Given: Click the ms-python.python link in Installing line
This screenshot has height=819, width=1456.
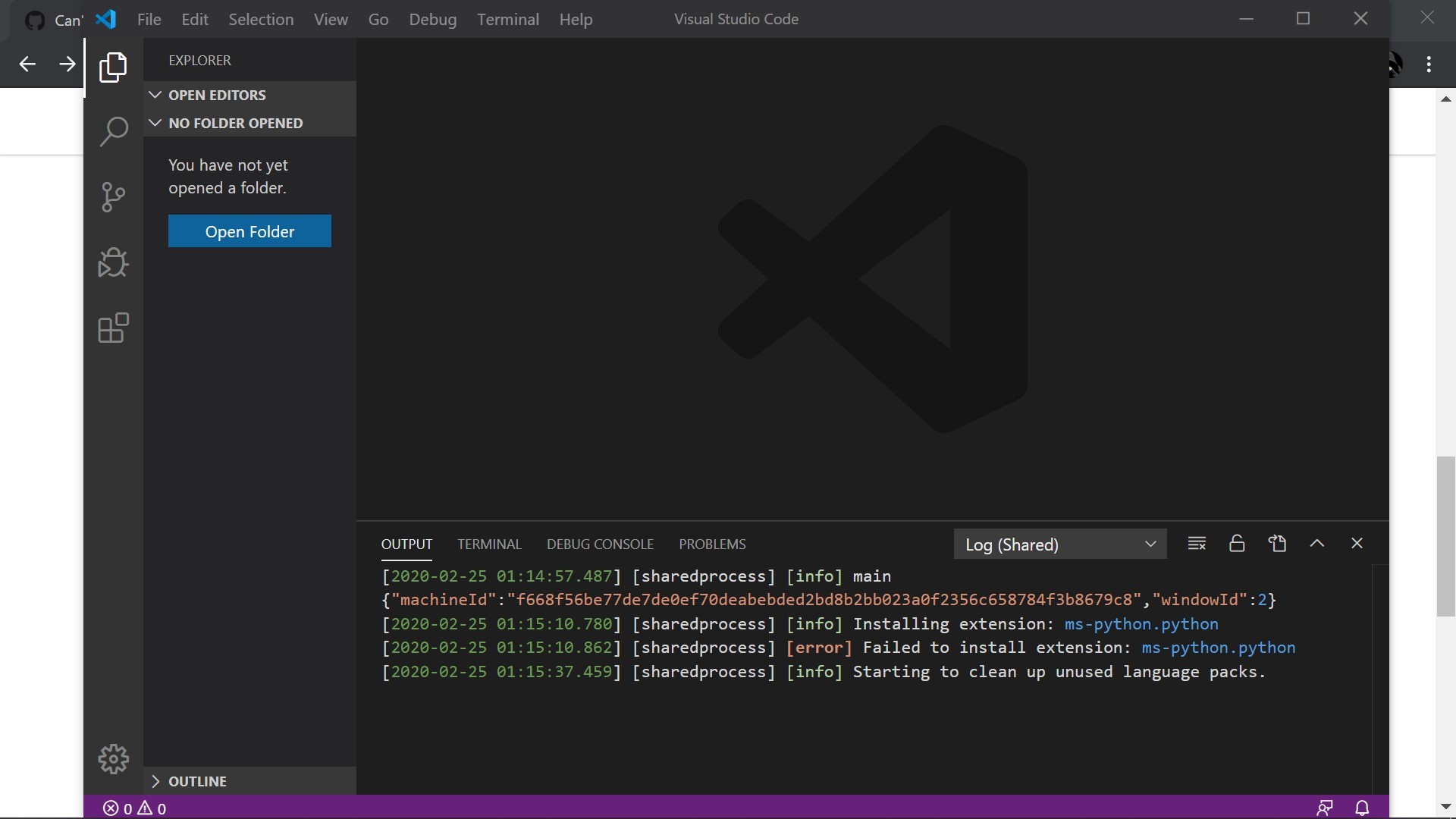Looking at the screenshot, I should pos(1141,624).
